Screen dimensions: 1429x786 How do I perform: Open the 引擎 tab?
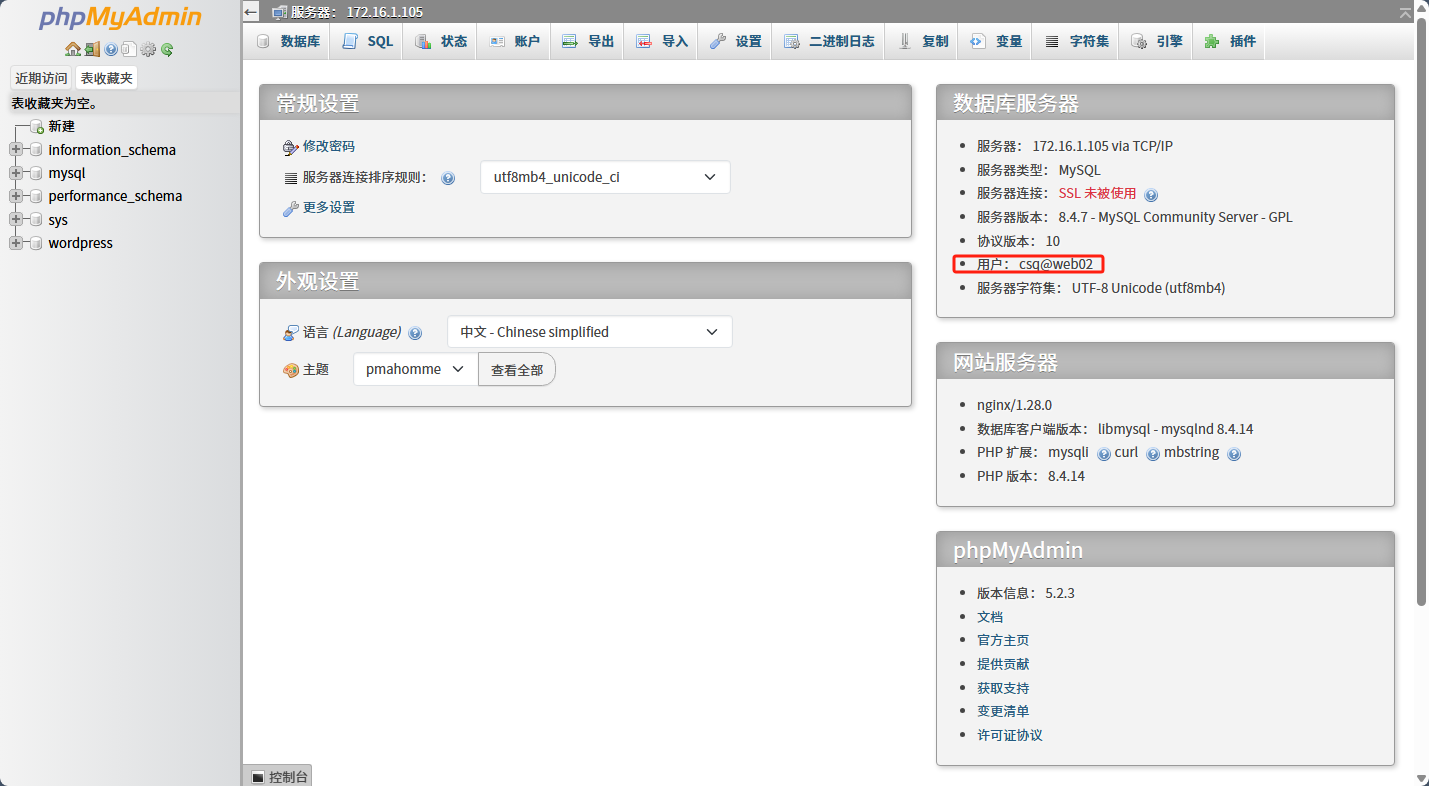point(1156,41)
